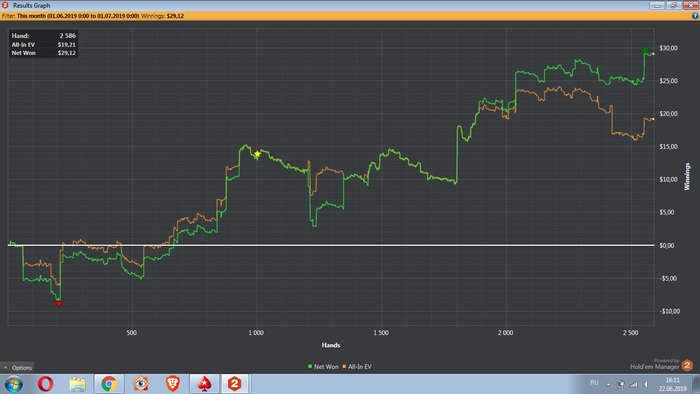This screenshot has width=700, height=394.
Task: Toggle Net Won legend green swatch
Action: click(x=310, y=366)
